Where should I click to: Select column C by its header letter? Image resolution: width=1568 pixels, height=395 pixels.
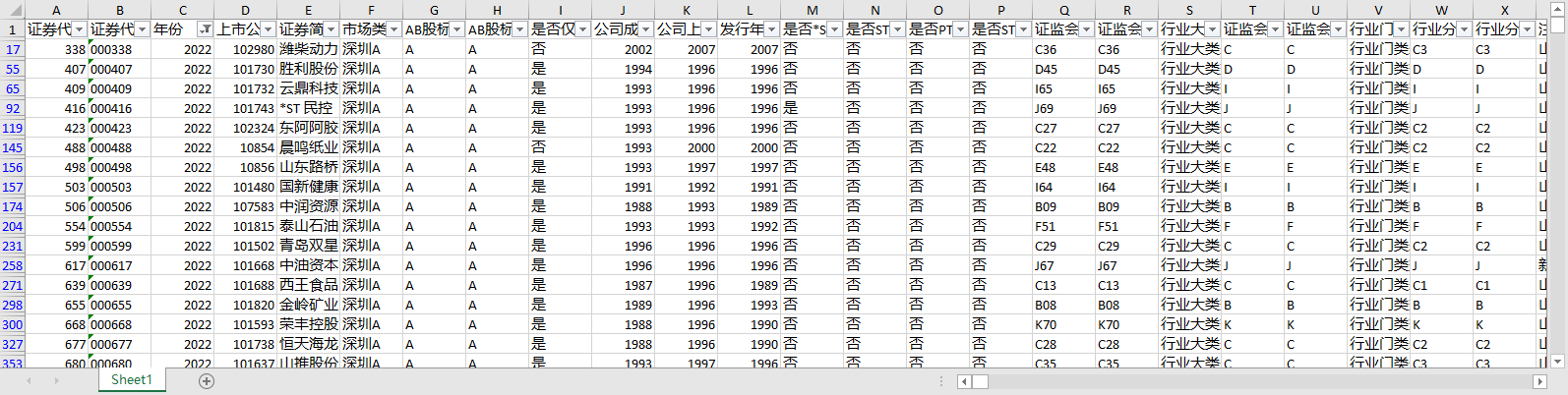click(x=183, y=10)
